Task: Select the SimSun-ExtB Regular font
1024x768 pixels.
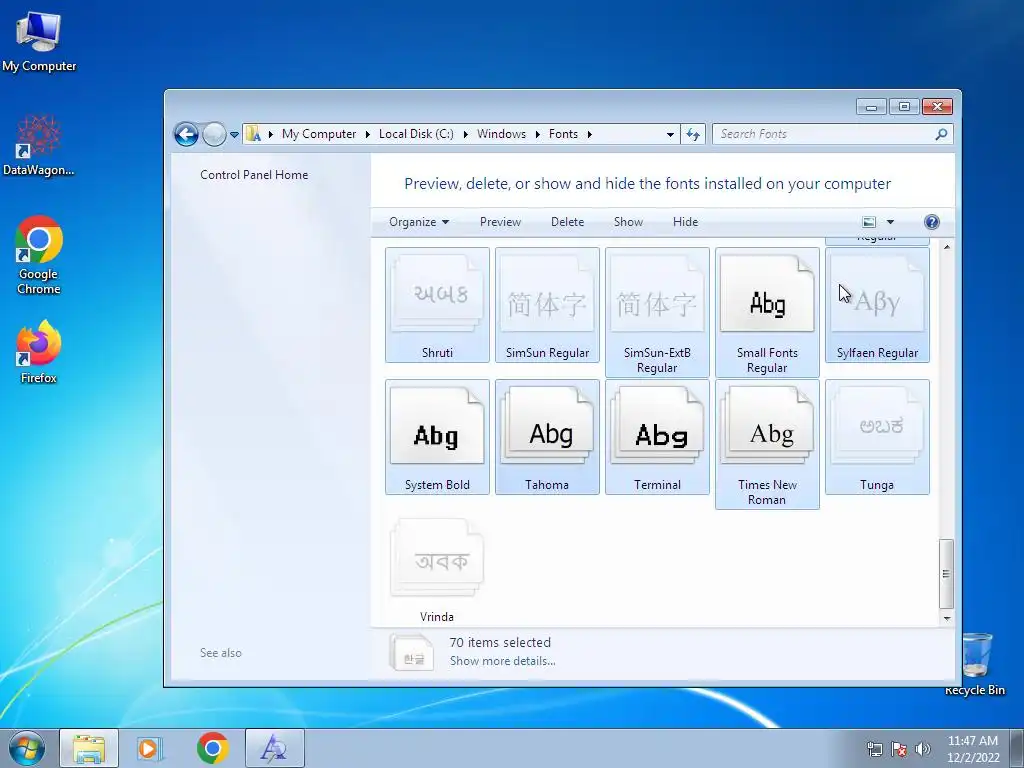Action: 657,312
